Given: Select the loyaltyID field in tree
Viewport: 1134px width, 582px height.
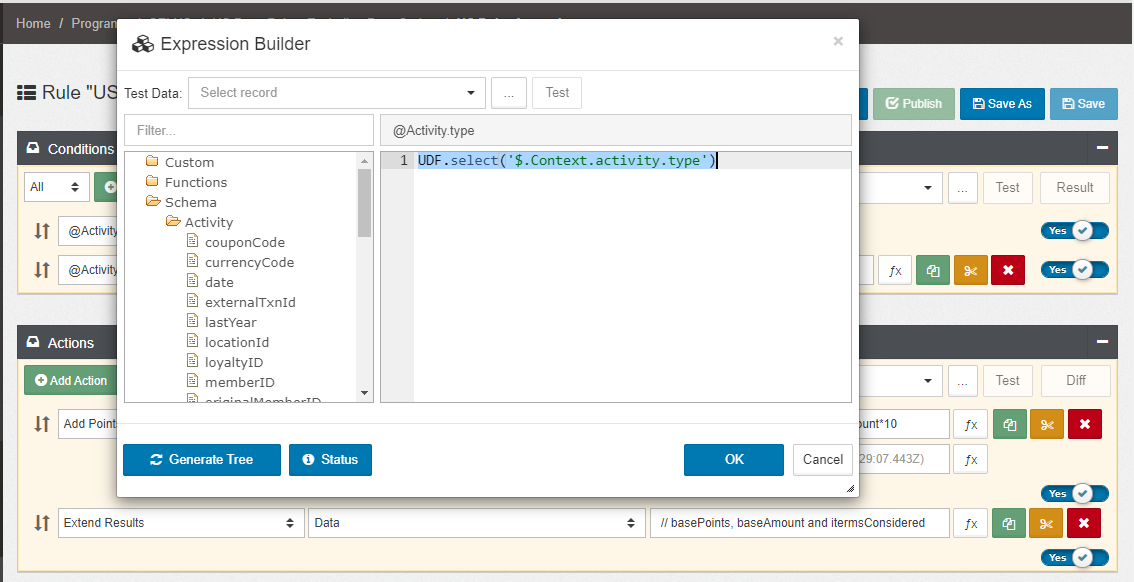Looking at the screenshot, I should coord(233,362).
